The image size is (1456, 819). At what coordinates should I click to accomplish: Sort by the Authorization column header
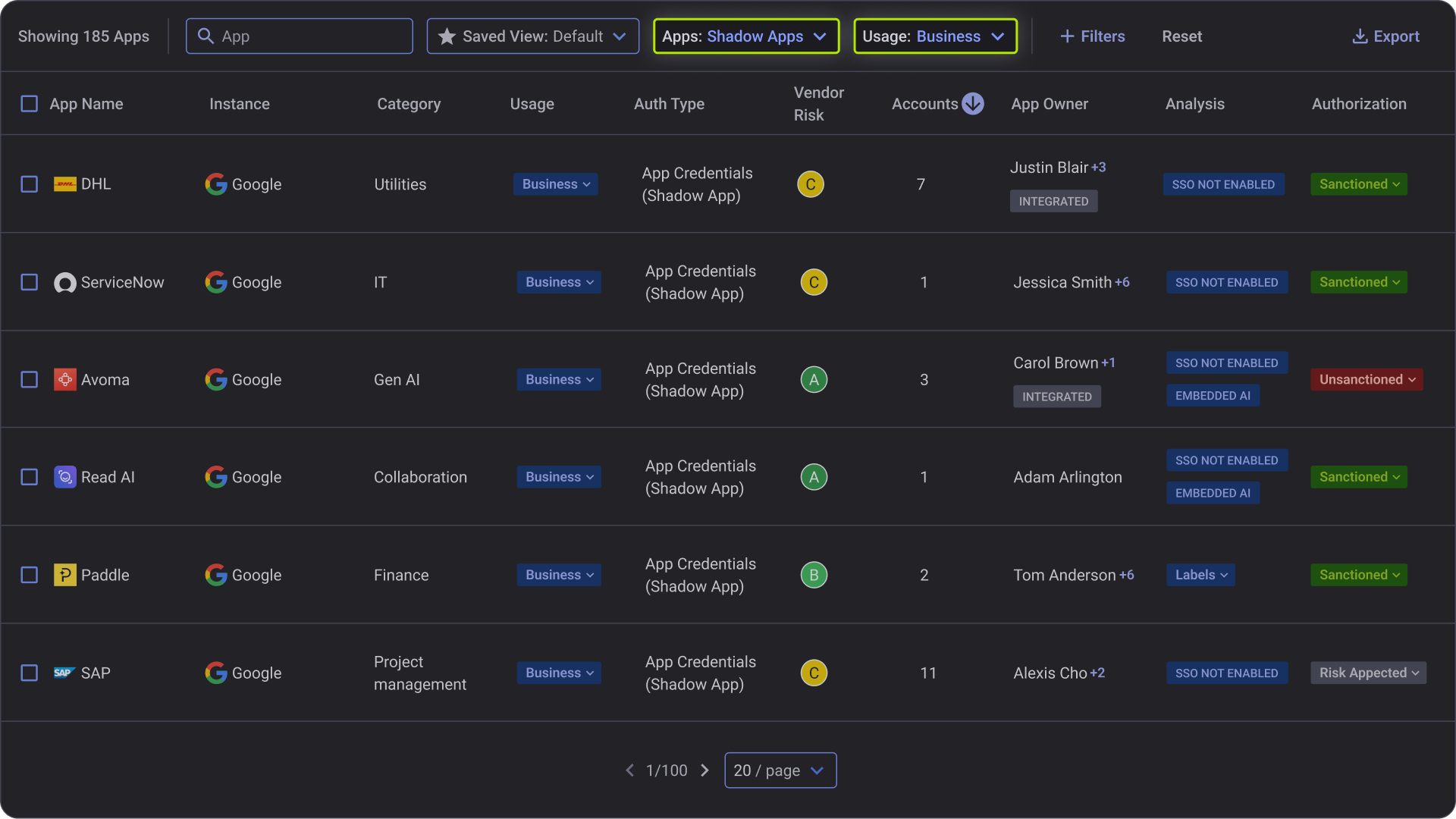pos(1359,104)
